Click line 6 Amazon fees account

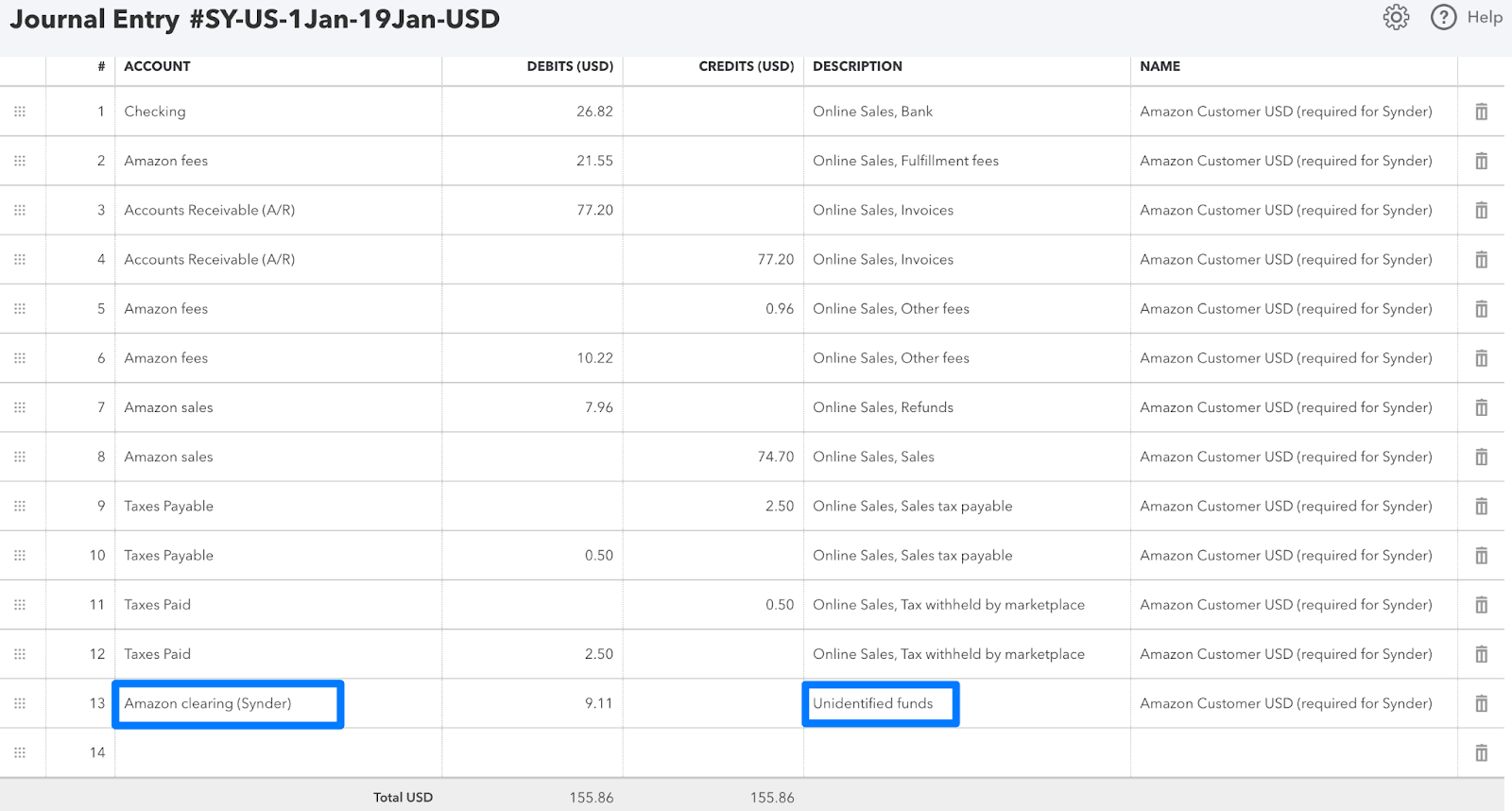165,358
